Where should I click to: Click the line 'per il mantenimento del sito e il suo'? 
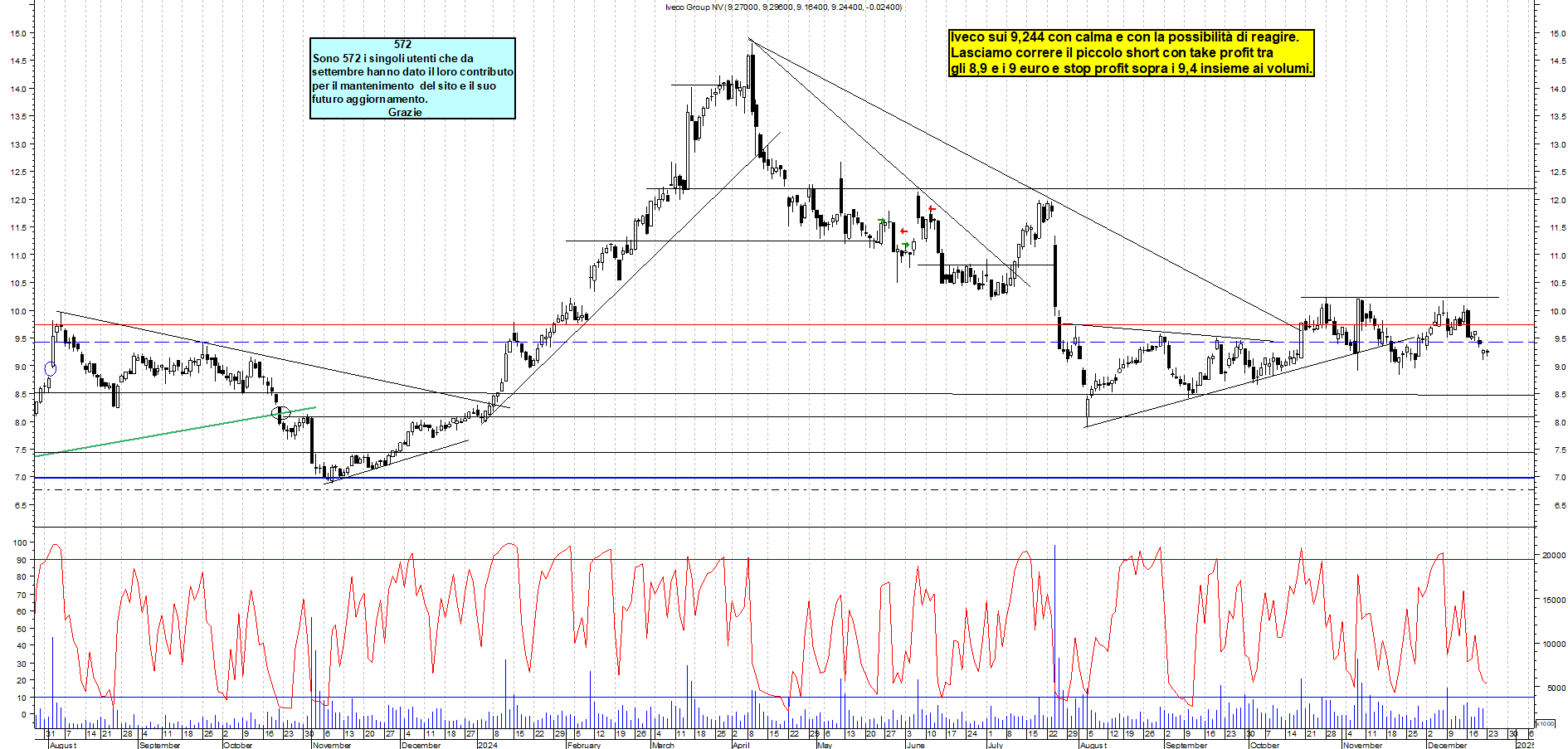(x=404, y=85)
